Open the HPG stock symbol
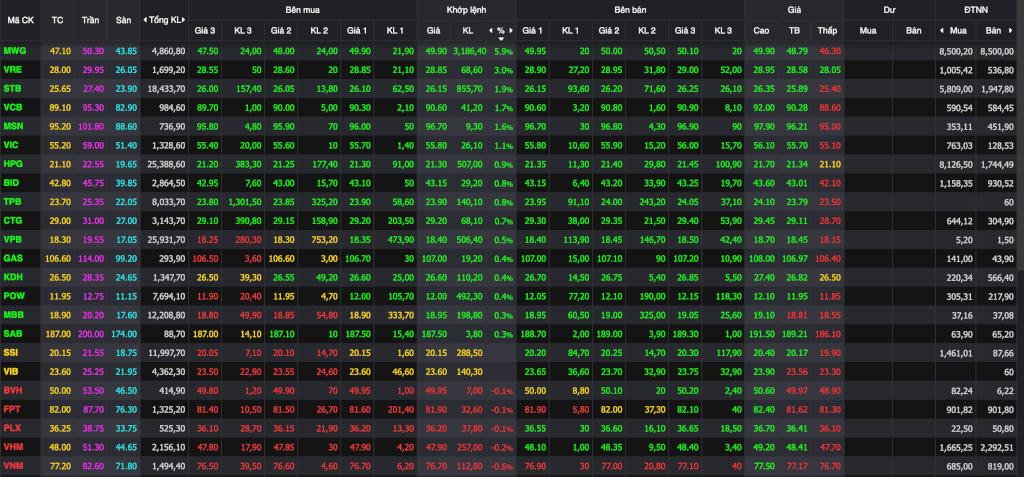The image size is (1024, 477). pos(12,163)
